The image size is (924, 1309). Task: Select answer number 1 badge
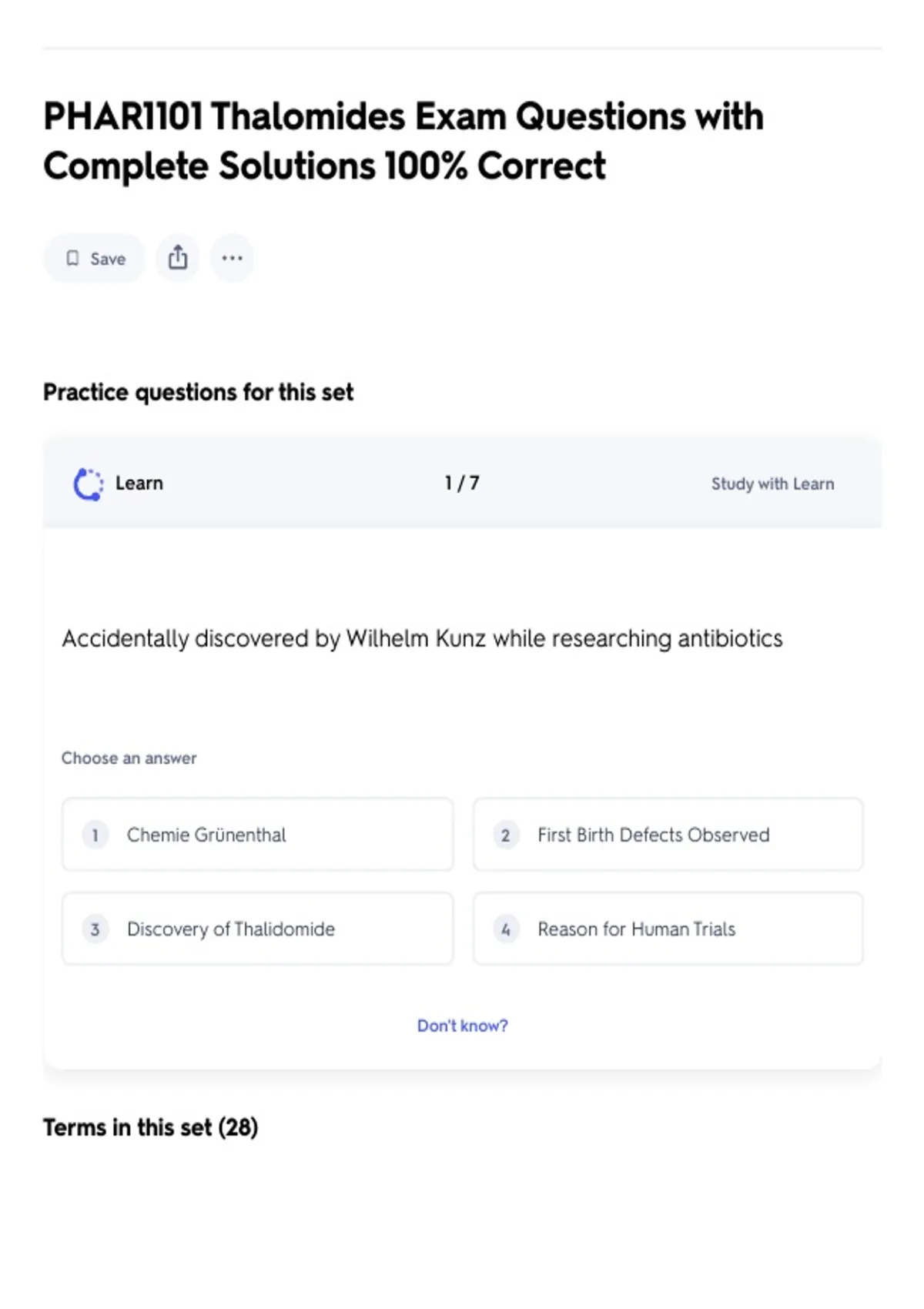[95, 835]
